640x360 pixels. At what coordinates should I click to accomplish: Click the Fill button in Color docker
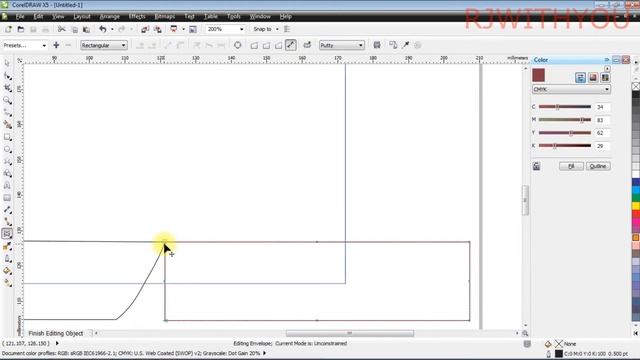(x=571, y=166)
